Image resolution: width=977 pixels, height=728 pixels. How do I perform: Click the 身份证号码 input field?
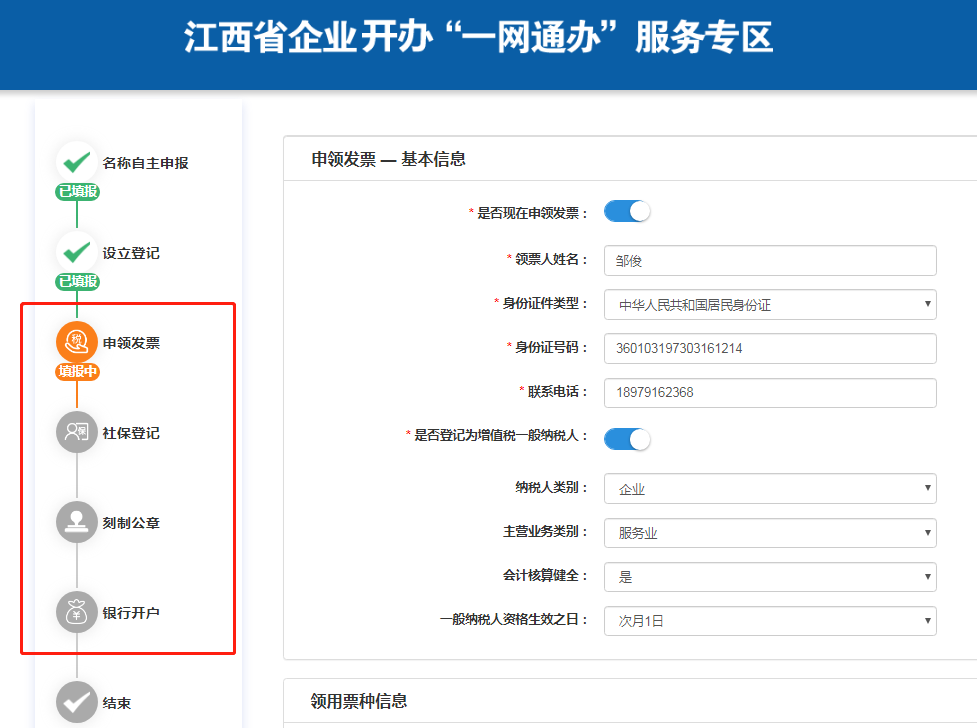pos(770,349)
